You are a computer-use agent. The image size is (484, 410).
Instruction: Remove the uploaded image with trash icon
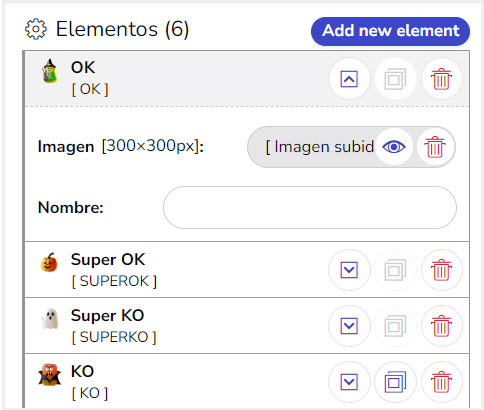435,147
